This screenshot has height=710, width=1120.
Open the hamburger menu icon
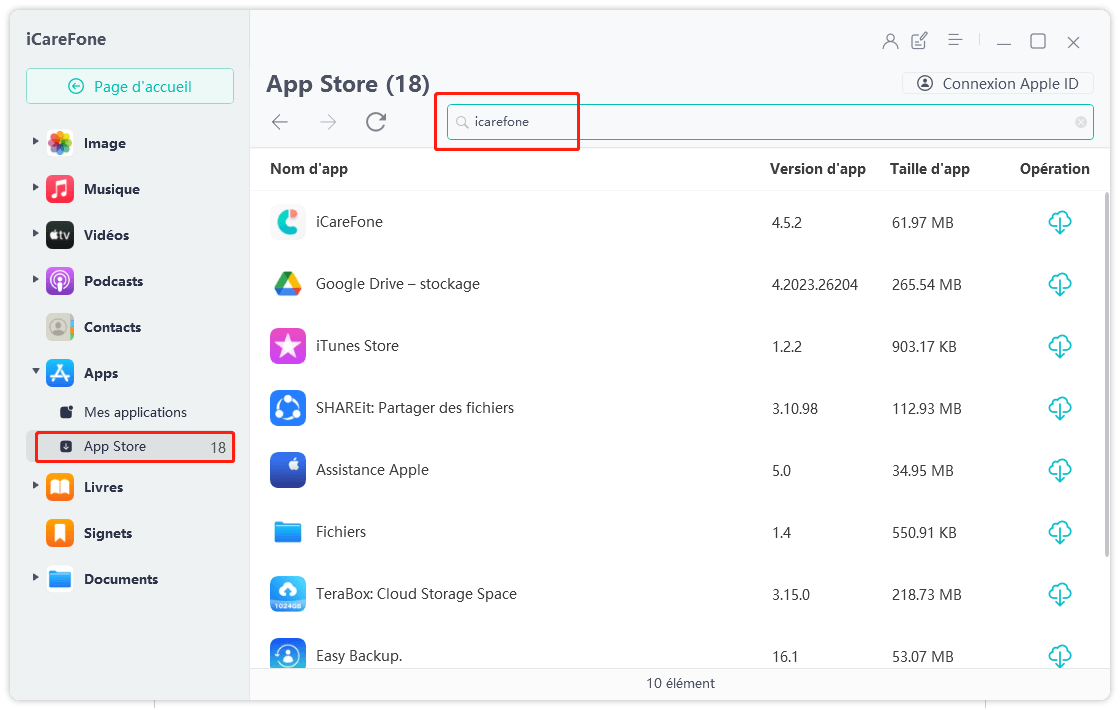[955, 40]
